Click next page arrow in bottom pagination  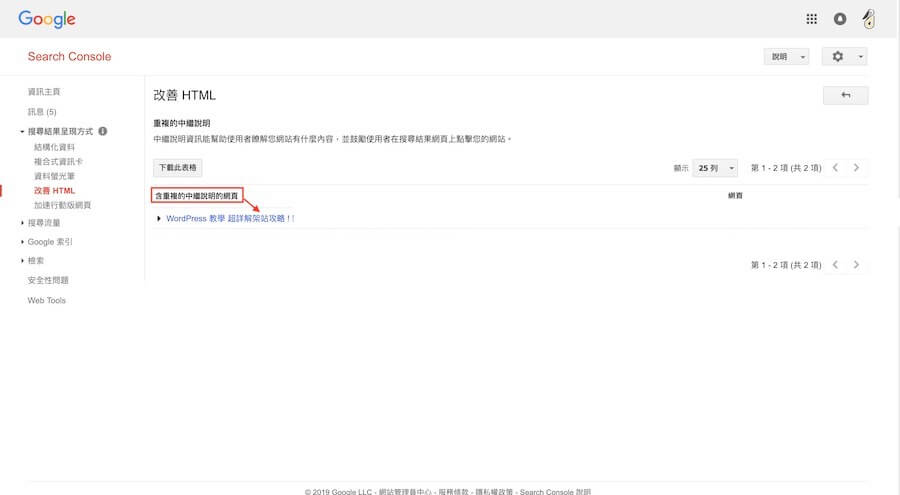click(856, 265)
